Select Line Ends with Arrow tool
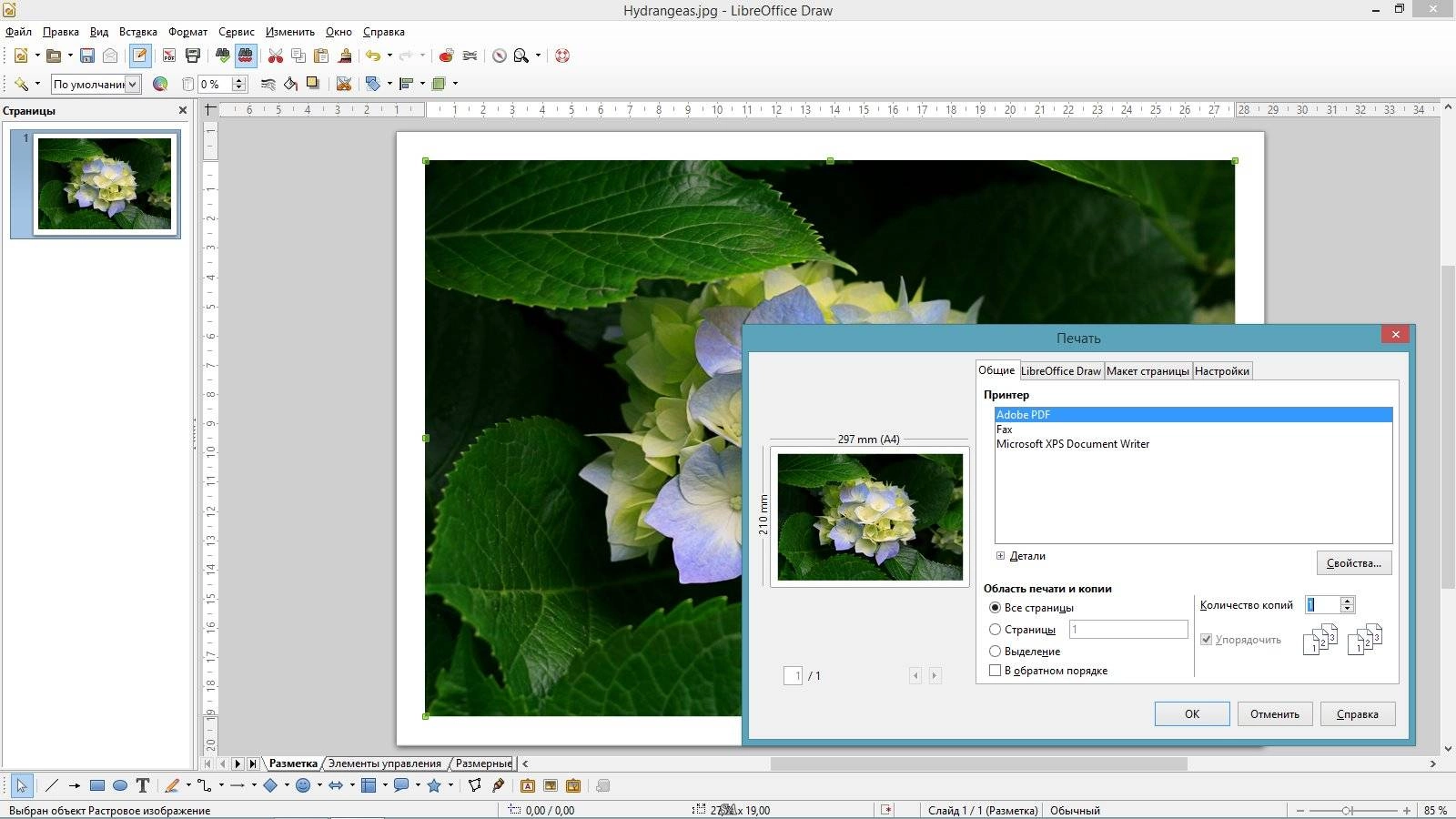 click(x=75, y=785)
